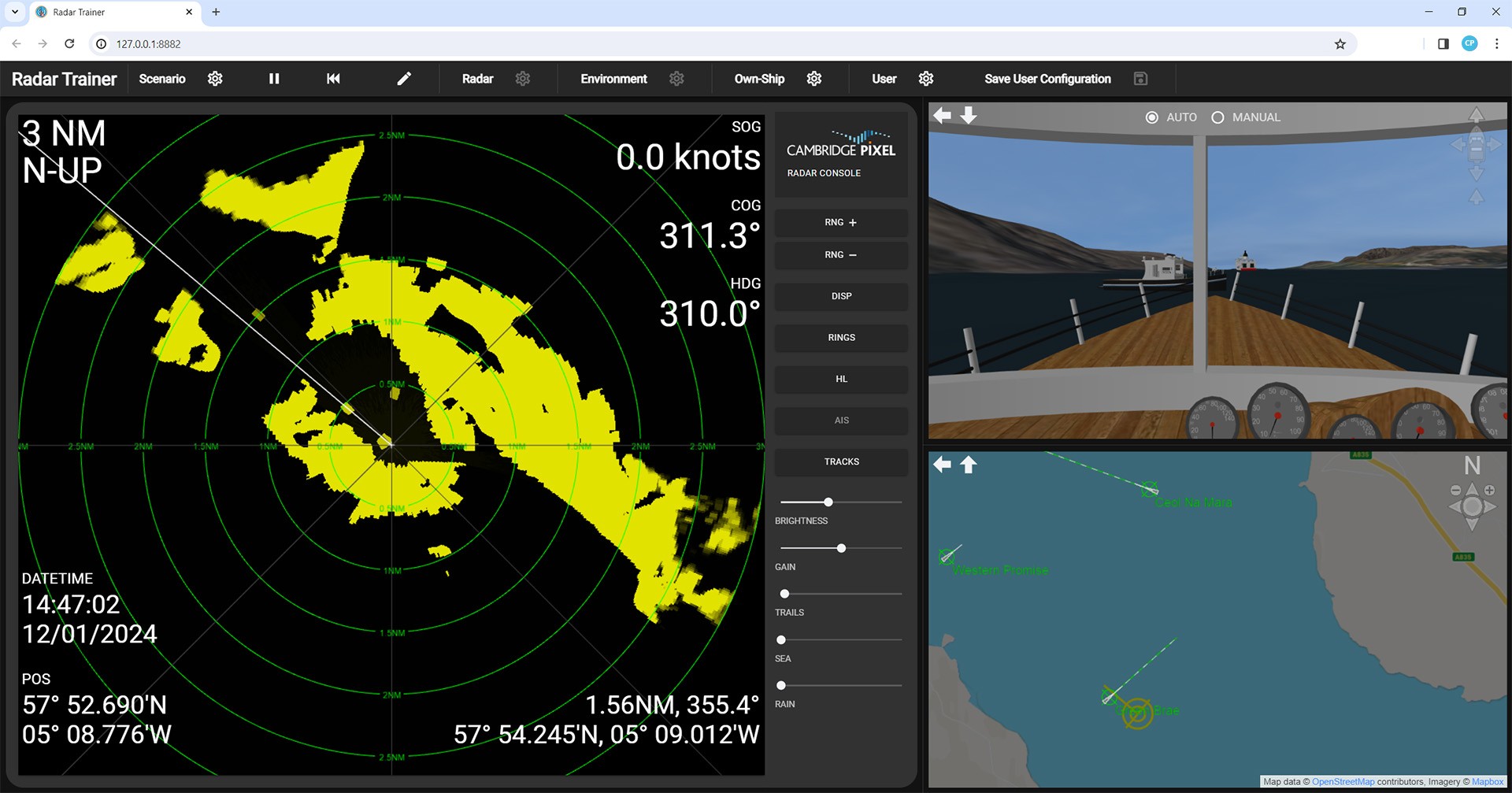Open the OpenStreetMap attribution link
The height and width of the screenshot is (793, 1512).
(1343, 781)
